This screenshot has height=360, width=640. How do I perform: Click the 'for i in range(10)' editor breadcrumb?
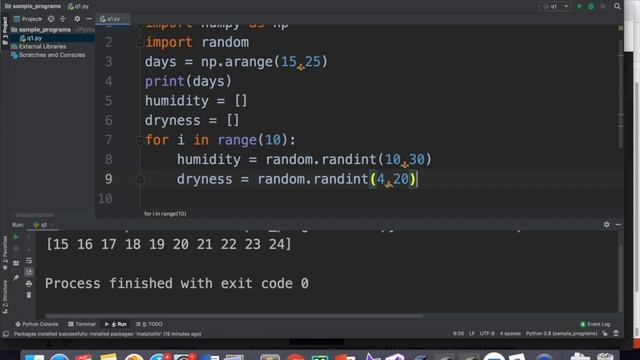click(165, 213)
